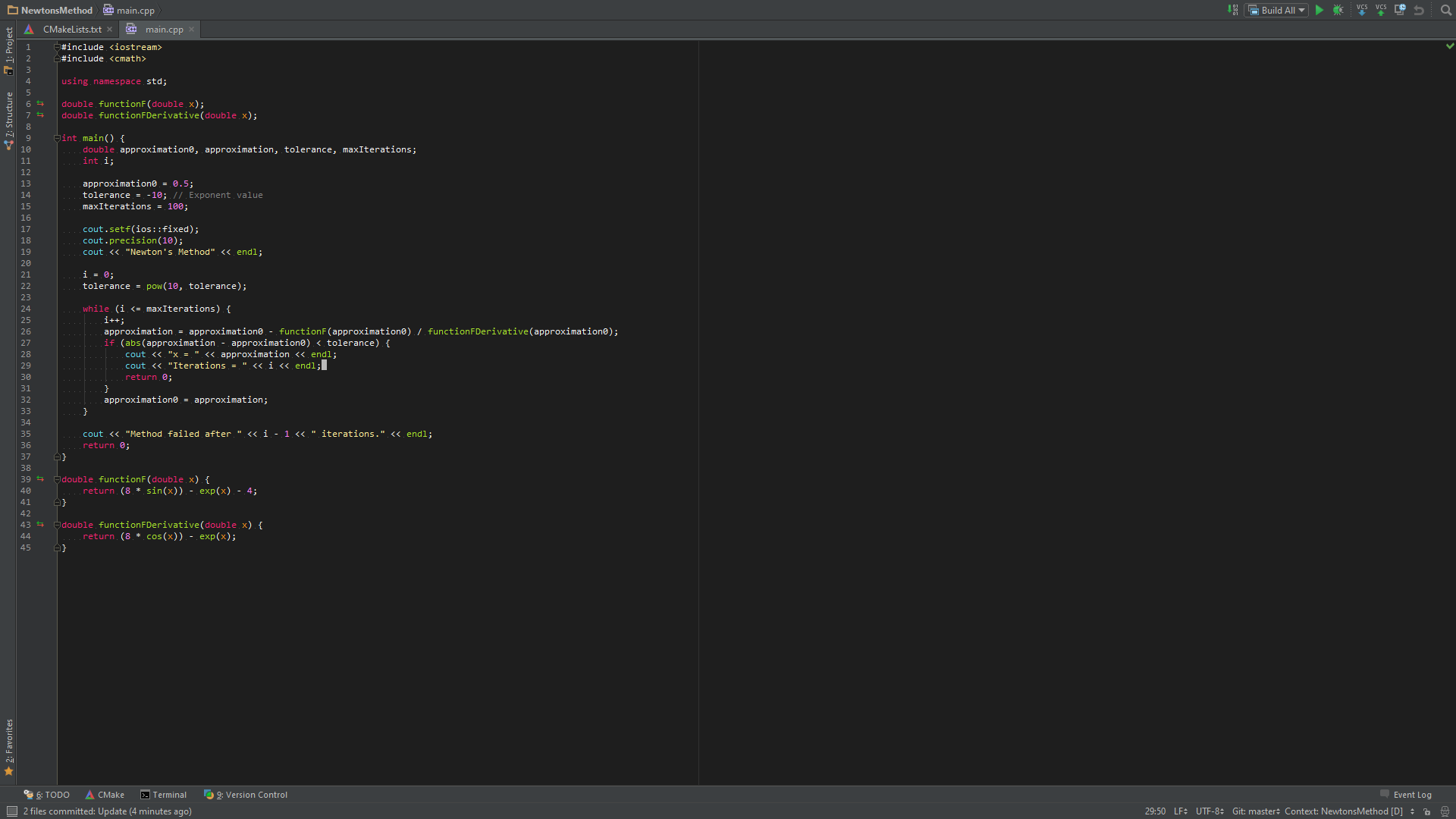Click the Revert undo arrow icon

[x=1419, y=10]
